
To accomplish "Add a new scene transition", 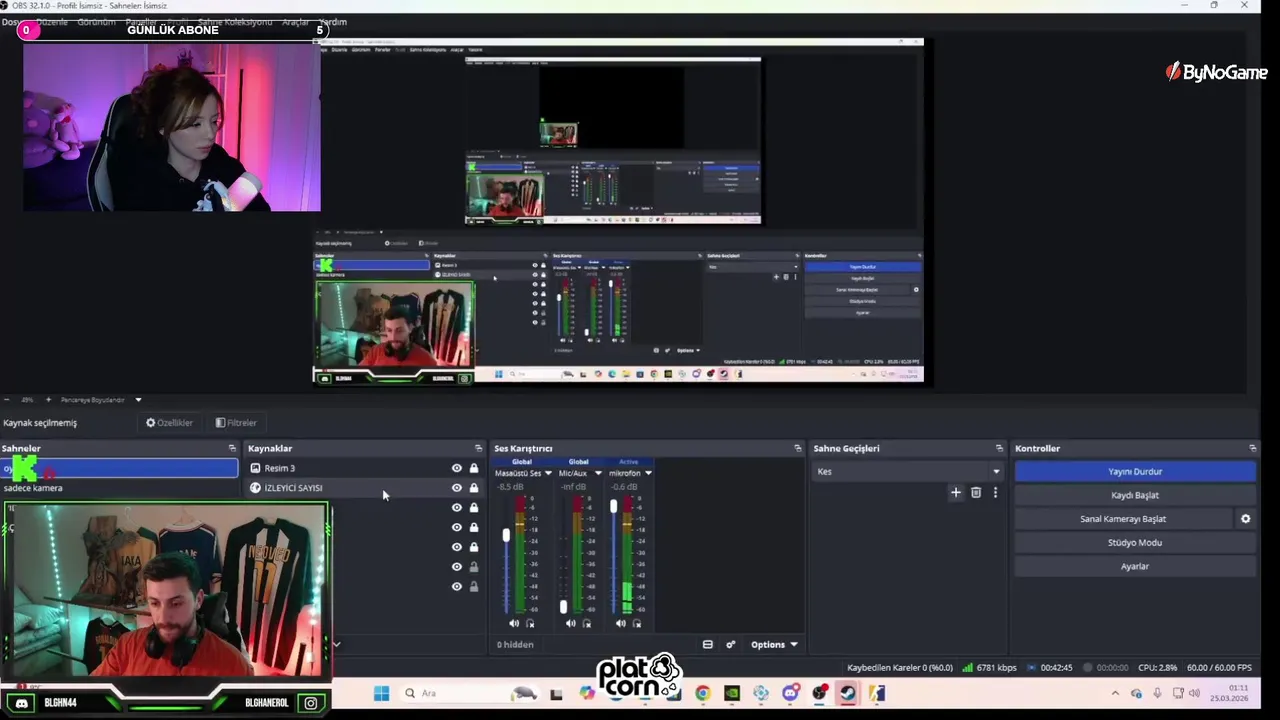I will pos(956,493).
